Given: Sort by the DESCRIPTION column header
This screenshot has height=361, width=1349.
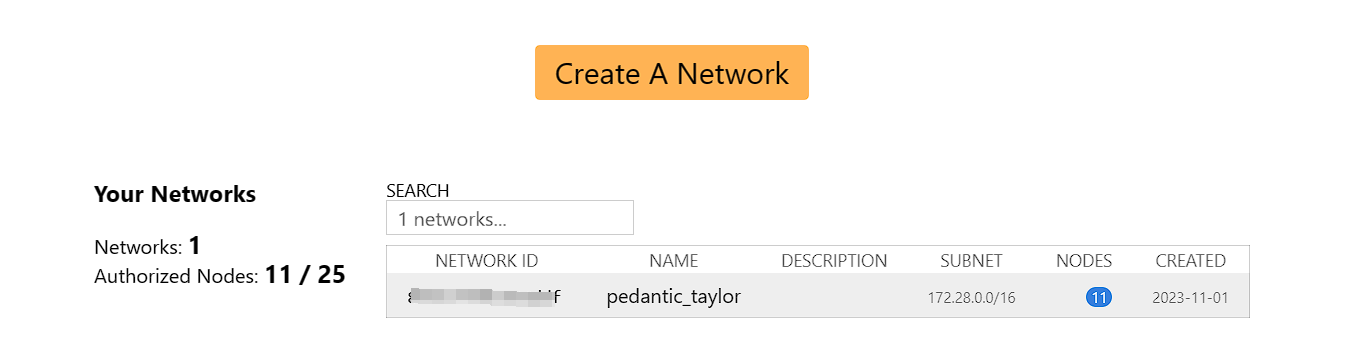Looking at the screenshot, I should click(x=834, y=261).
